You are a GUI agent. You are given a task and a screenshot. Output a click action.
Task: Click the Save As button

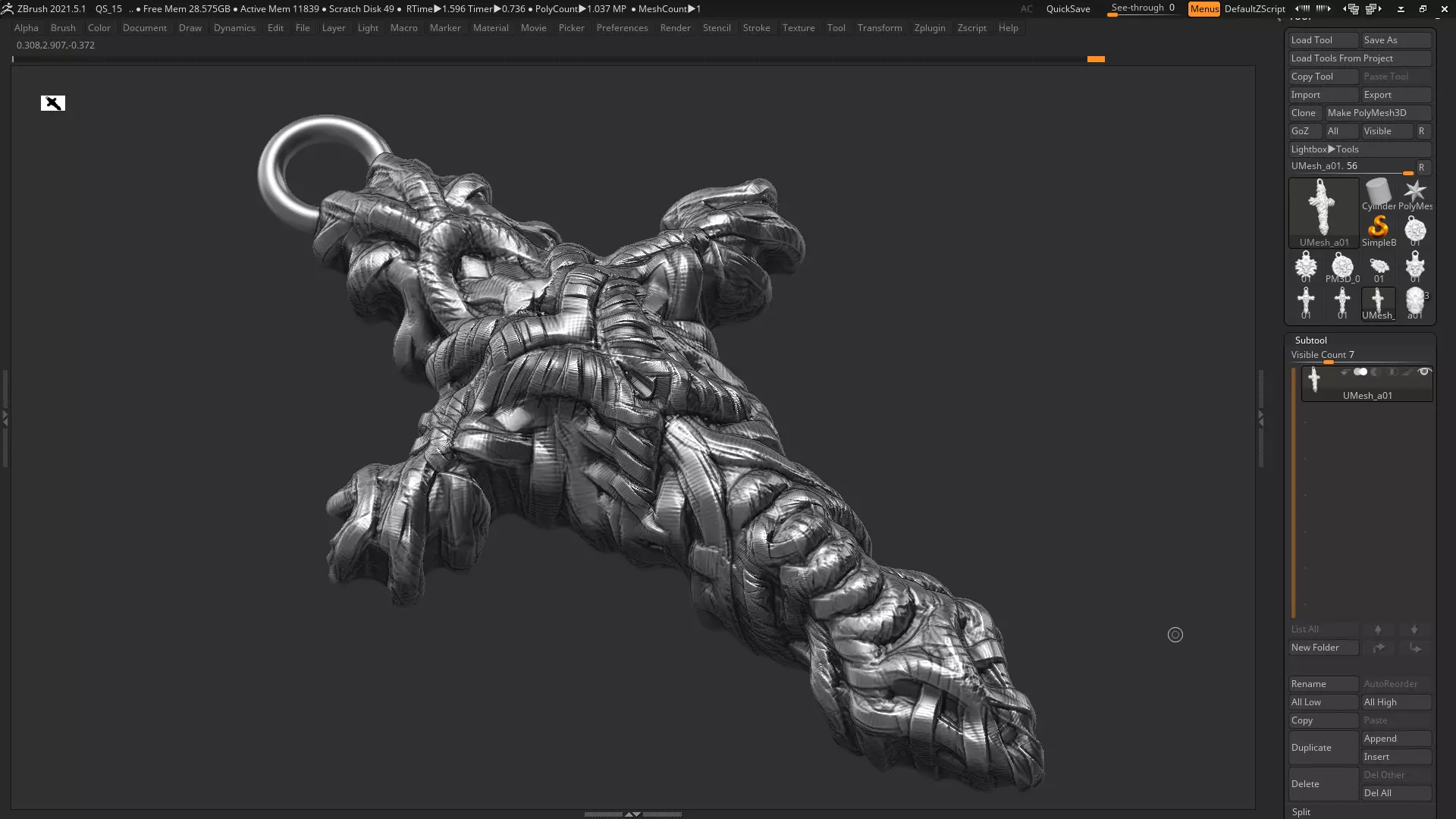pyautogui.click(x=1396, y=40)
